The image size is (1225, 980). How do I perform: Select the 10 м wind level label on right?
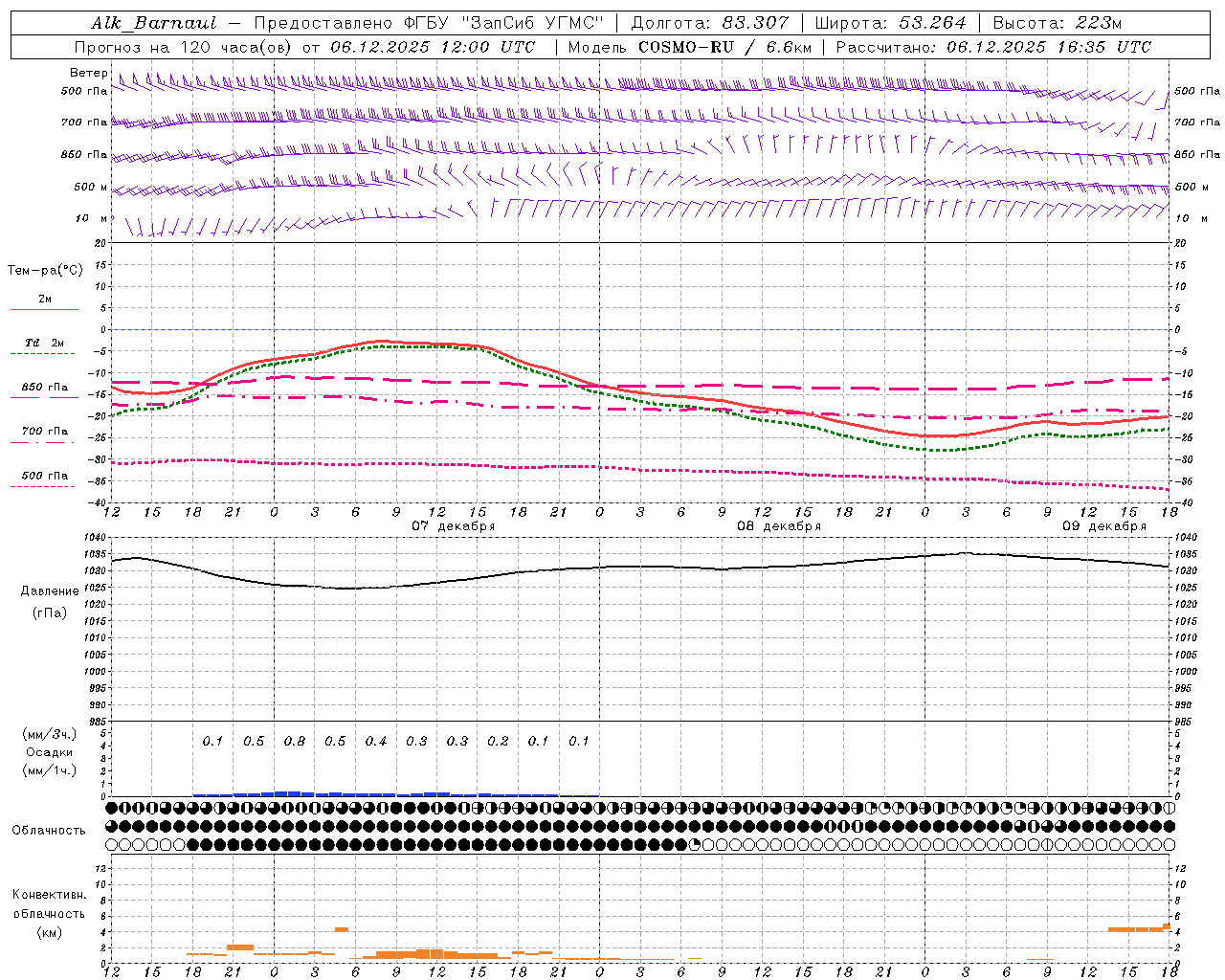pyautogui.click(x=1192, y=219)
